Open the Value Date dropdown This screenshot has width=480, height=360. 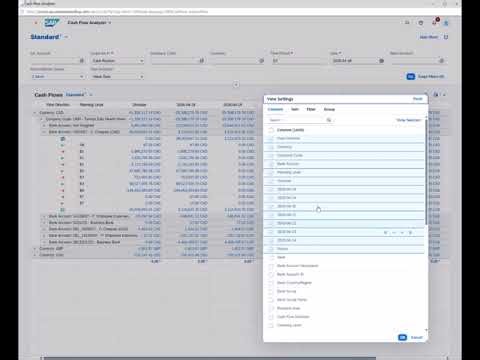141,77
